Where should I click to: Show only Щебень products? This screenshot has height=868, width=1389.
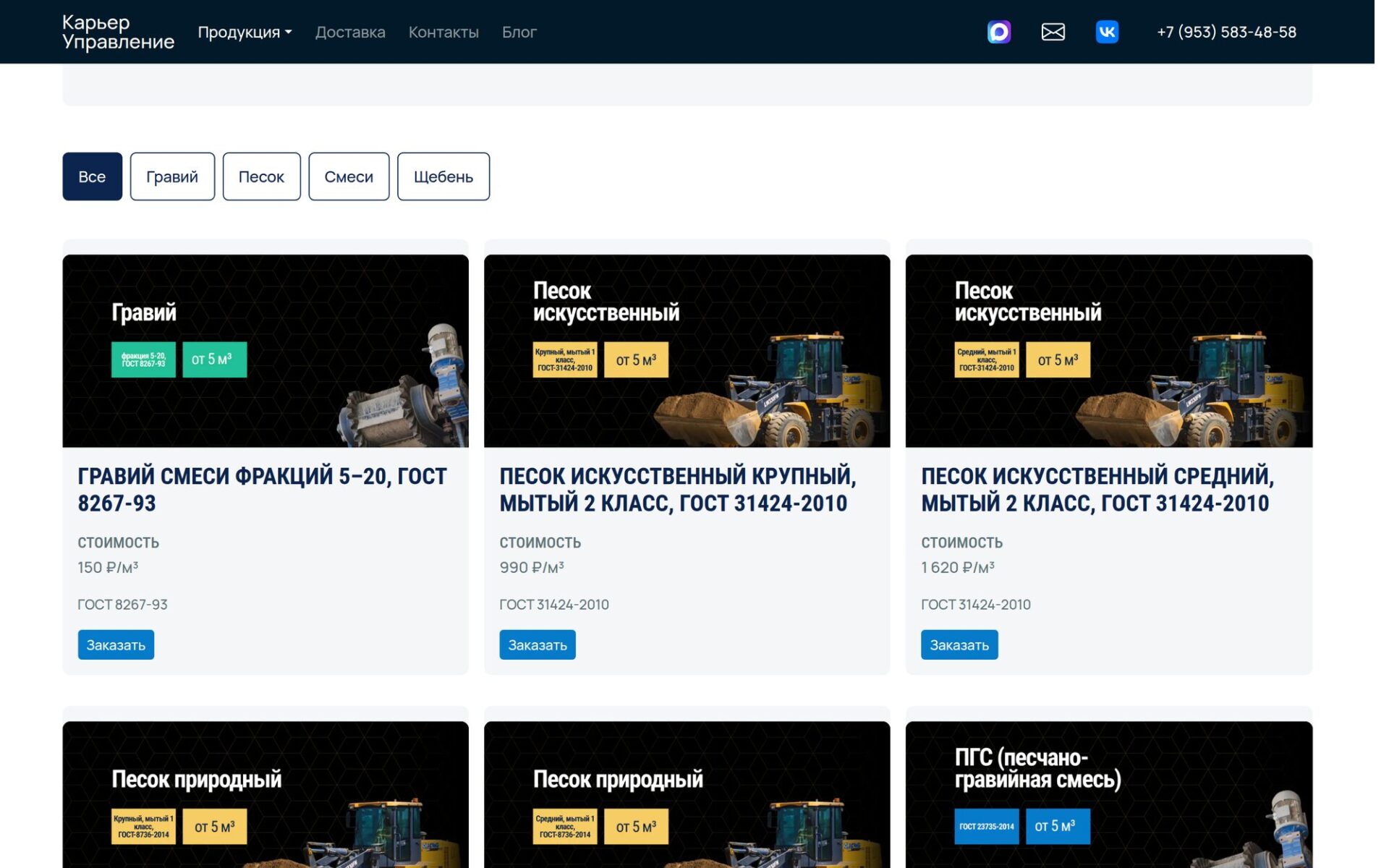(x=443, y=176)
